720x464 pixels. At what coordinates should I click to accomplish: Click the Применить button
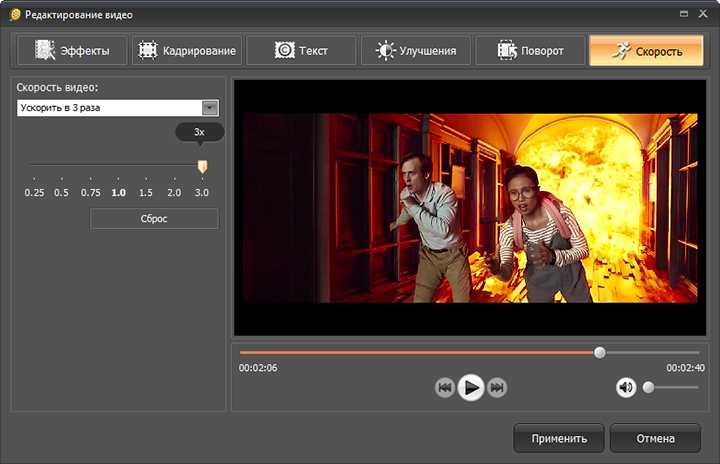pyautogui.click(x=559, y=438)
